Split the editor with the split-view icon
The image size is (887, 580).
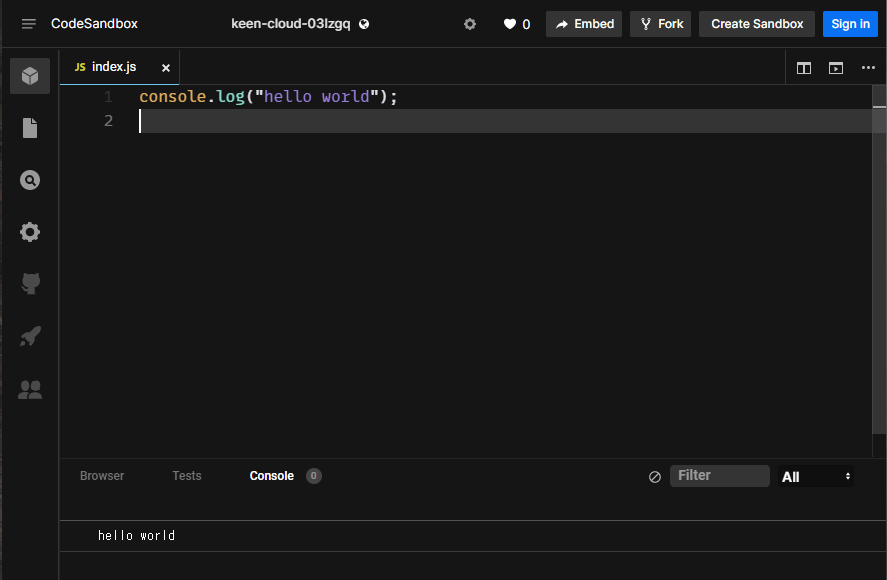pos(804,68)
